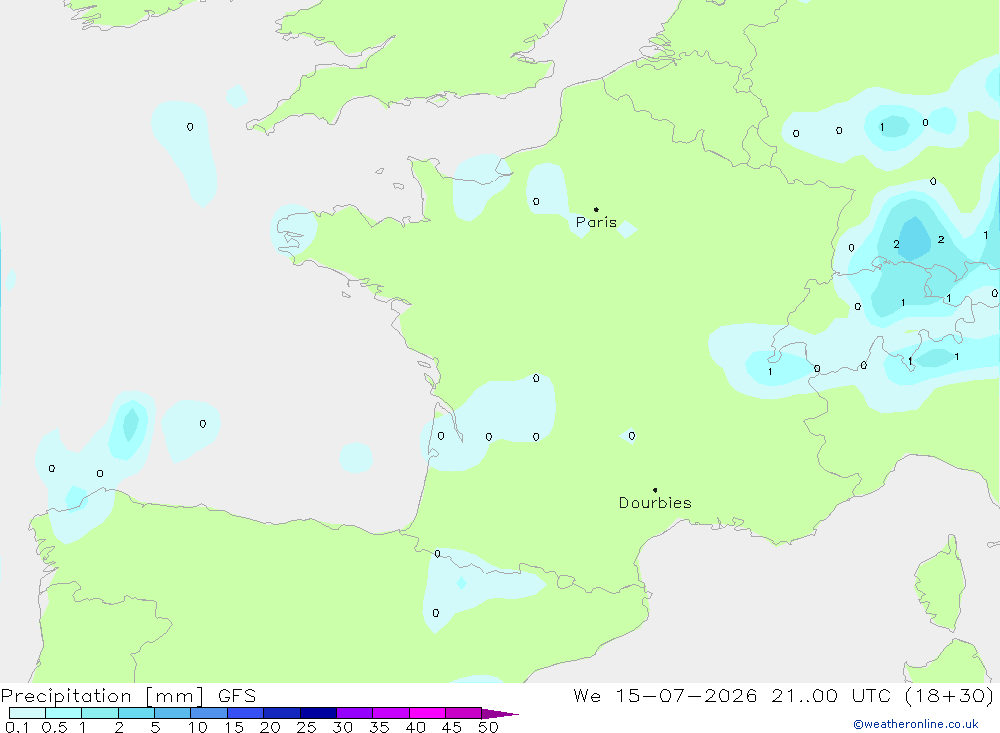Click the legend arrow tip above 50

click(x=500, y=714)
